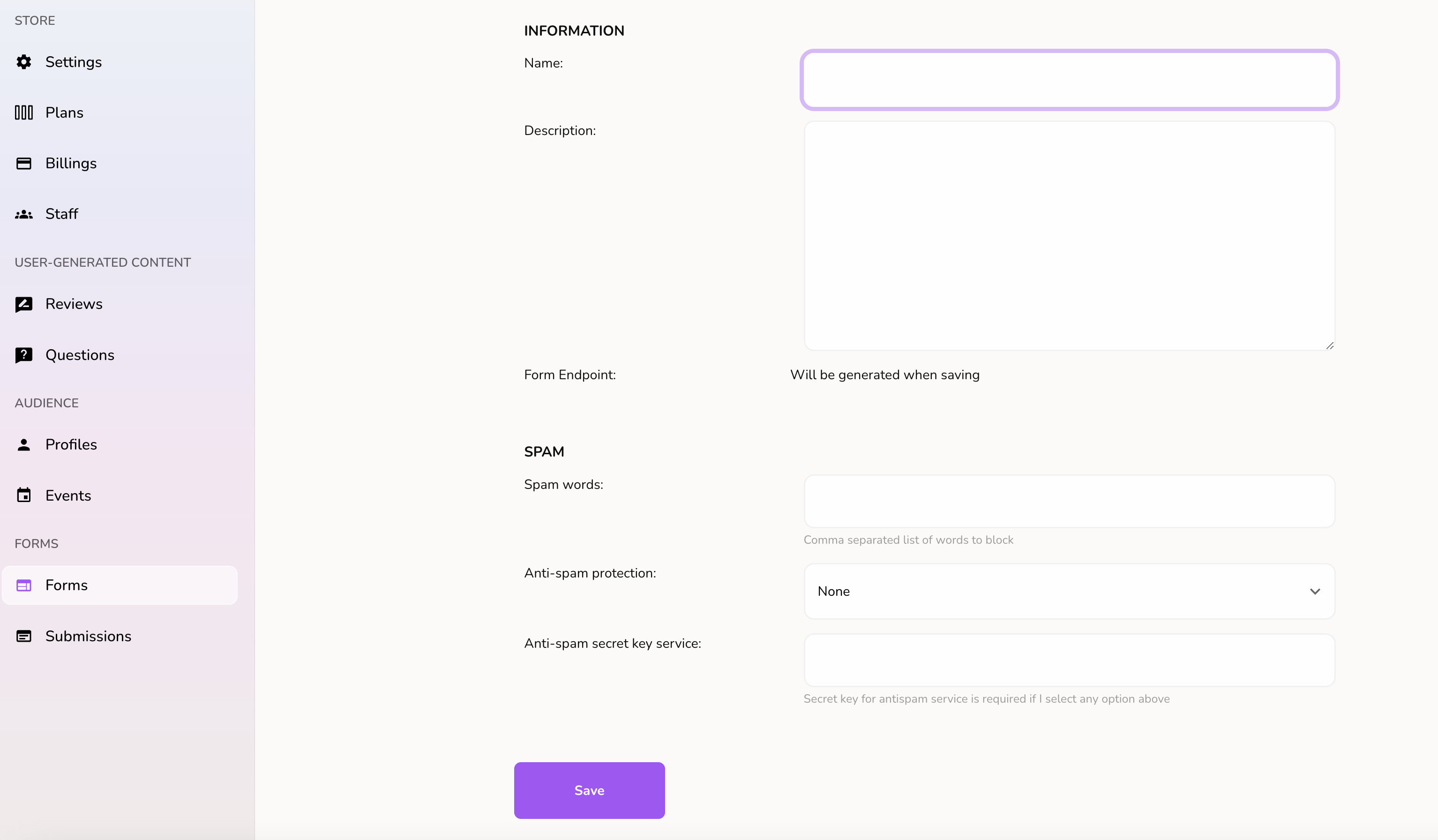1438x840 pixels.
Task: Expand the Anti-spam protection dropdown
Action: (x=1069, y=591)
